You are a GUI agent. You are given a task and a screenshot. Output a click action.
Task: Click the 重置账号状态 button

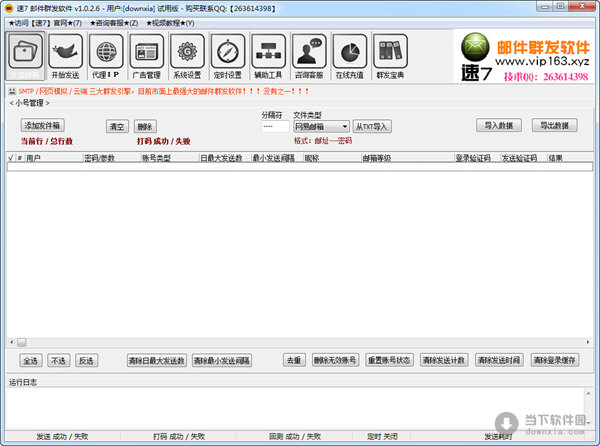[x=389, y=360]
